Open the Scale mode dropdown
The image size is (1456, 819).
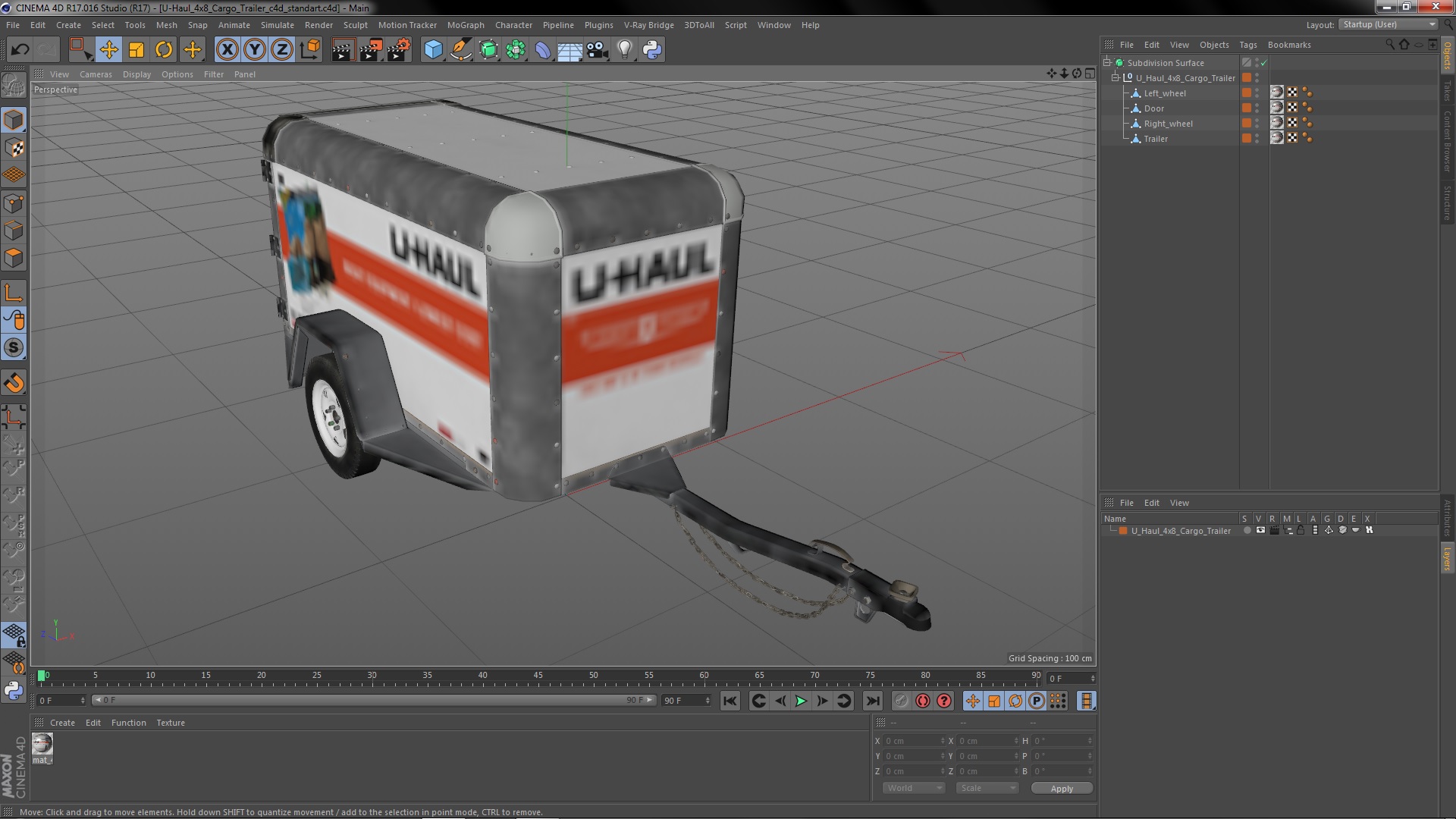click(987, 788)
